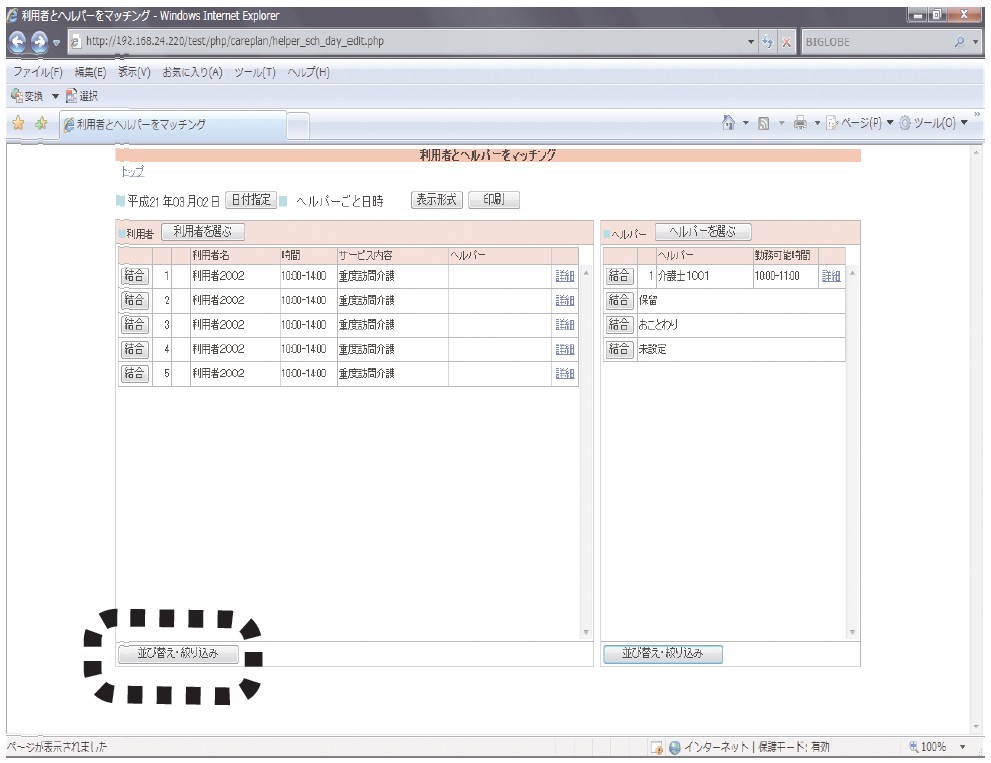Go back with the browser back arrow
Viewport: 991px width, 763px height.
tap(18, 42)
